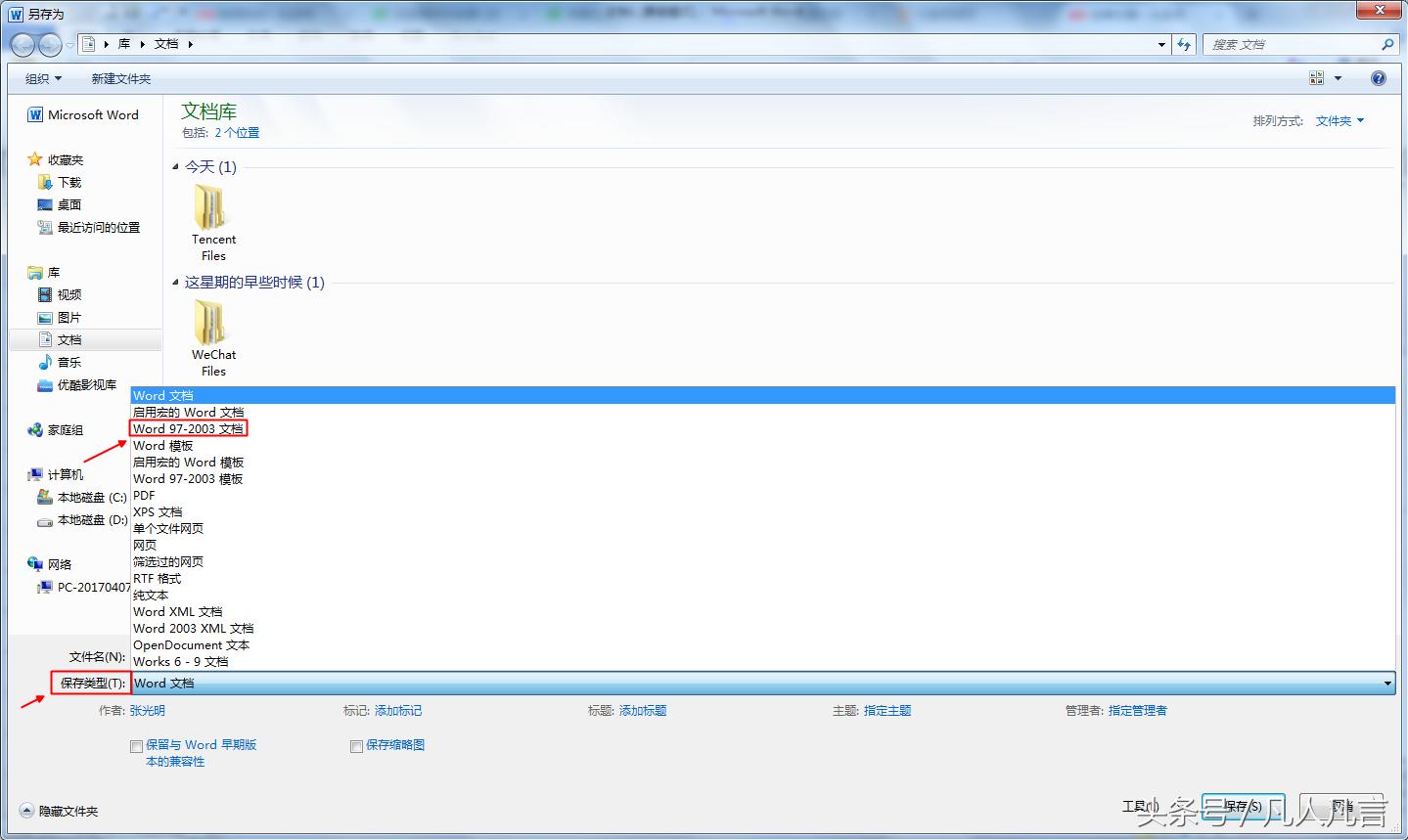Select 家庭组 in navigation pane

[56, 429]
